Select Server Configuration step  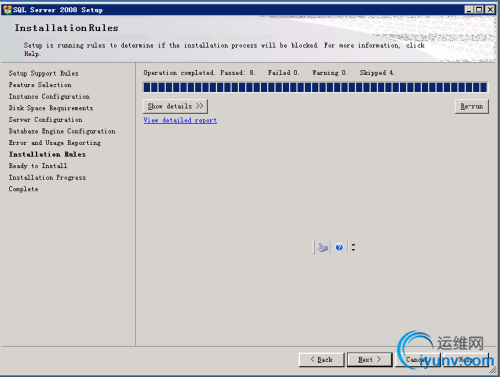tap(45, 120)
